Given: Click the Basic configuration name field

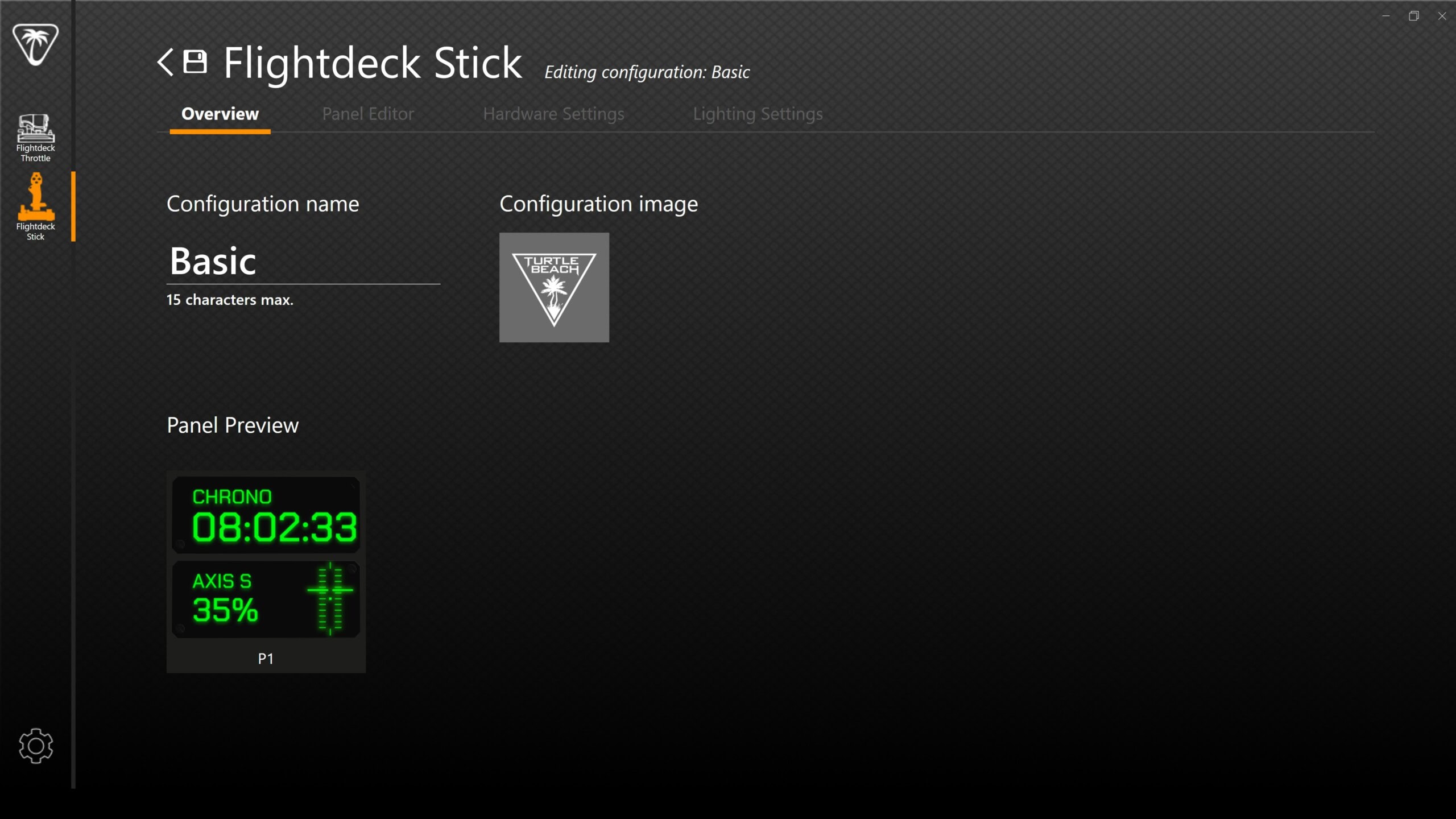Looking at the screenshot, I should [x=303, y=262].
